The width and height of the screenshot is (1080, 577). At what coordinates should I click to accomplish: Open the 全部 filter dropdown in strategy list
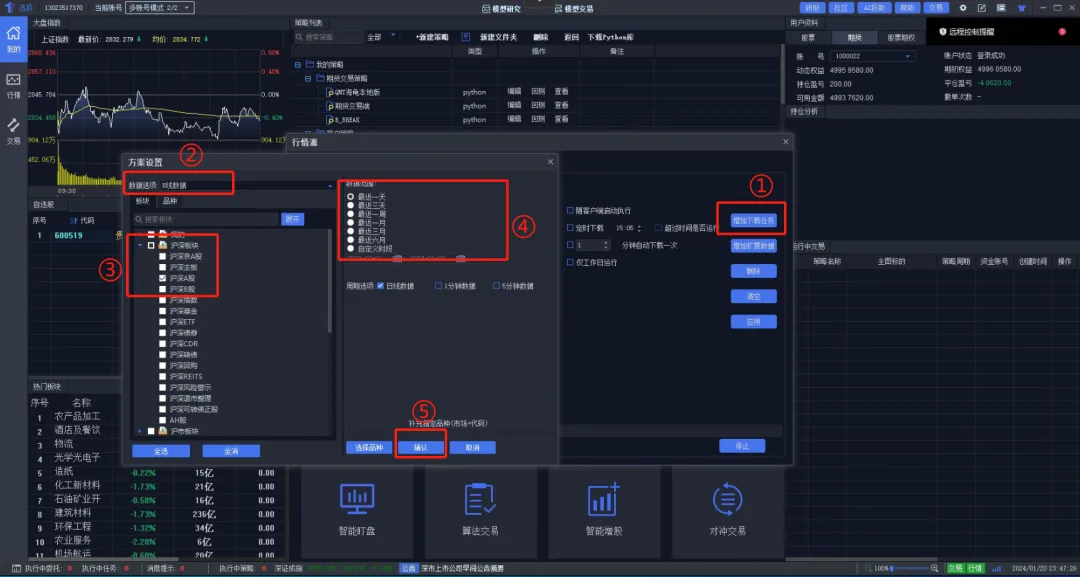[381, 37]
